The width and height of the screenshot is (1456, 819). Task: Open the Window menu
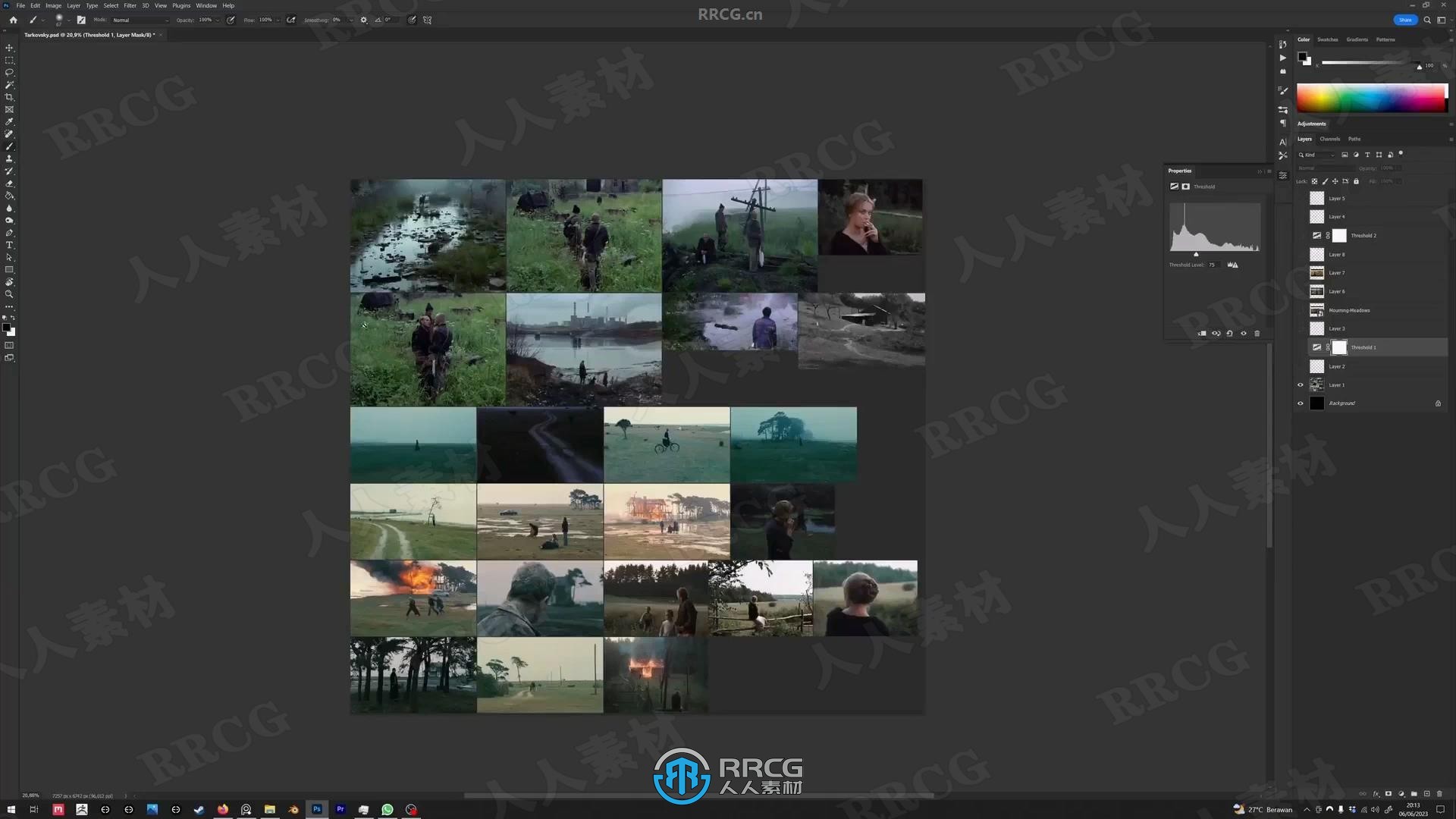pos(206,5)
